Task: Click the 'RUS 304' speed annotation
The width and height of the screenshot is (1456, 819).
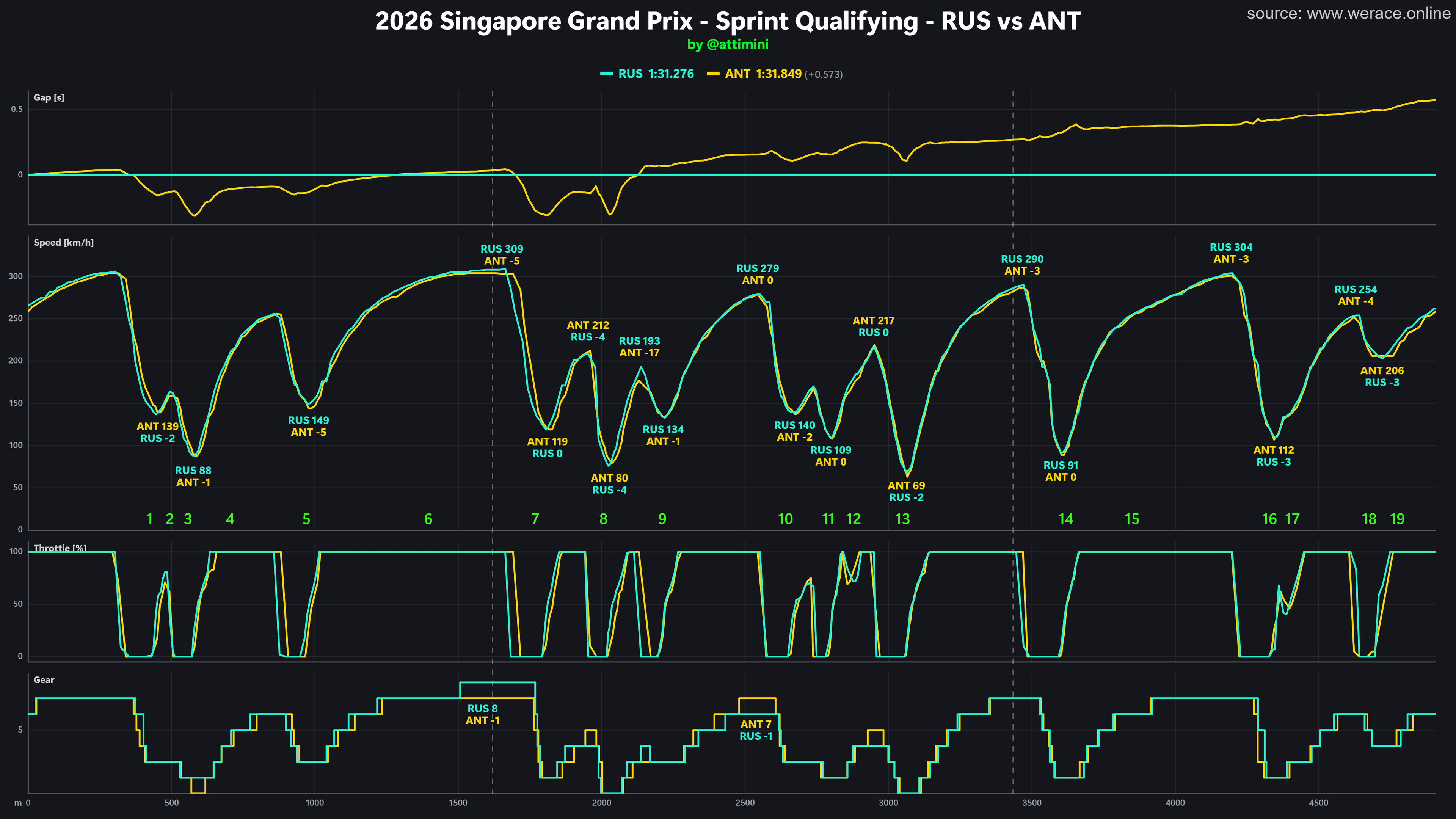Action: tap(1231, 247)
